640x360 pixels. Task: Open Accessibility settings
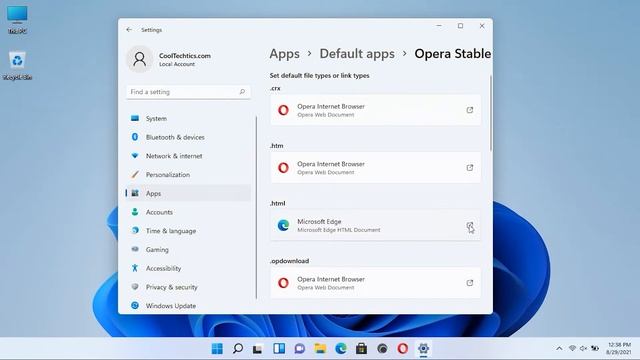point(188,268)
